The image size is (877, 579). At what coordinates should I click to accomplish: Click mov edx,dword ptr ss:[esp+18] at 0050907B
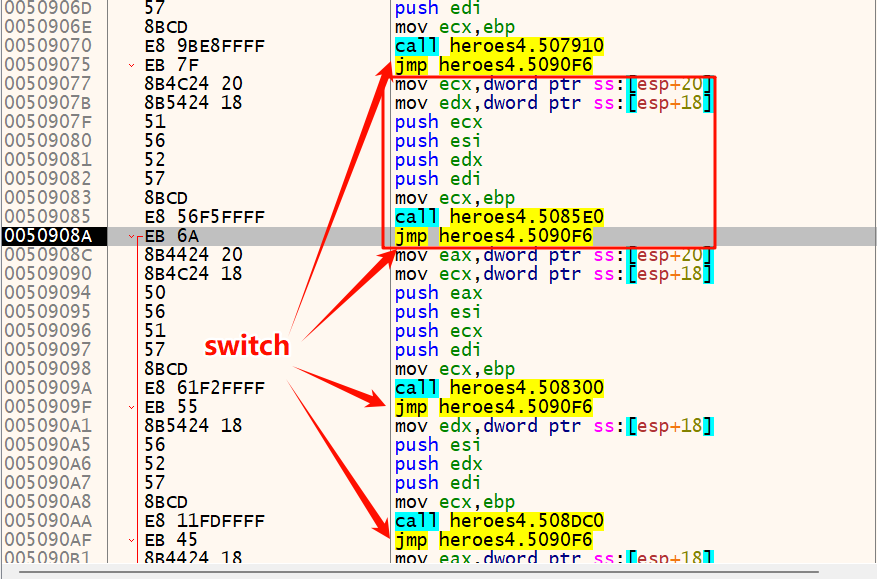point(554,103)
